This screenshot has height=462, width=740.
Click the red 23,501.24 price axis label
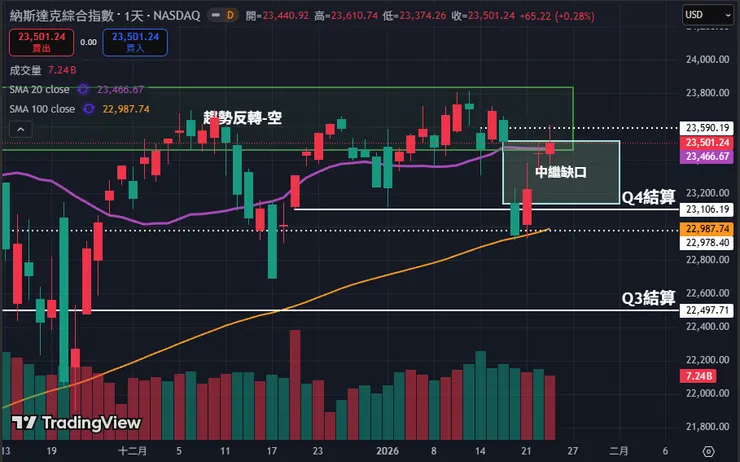706,143
